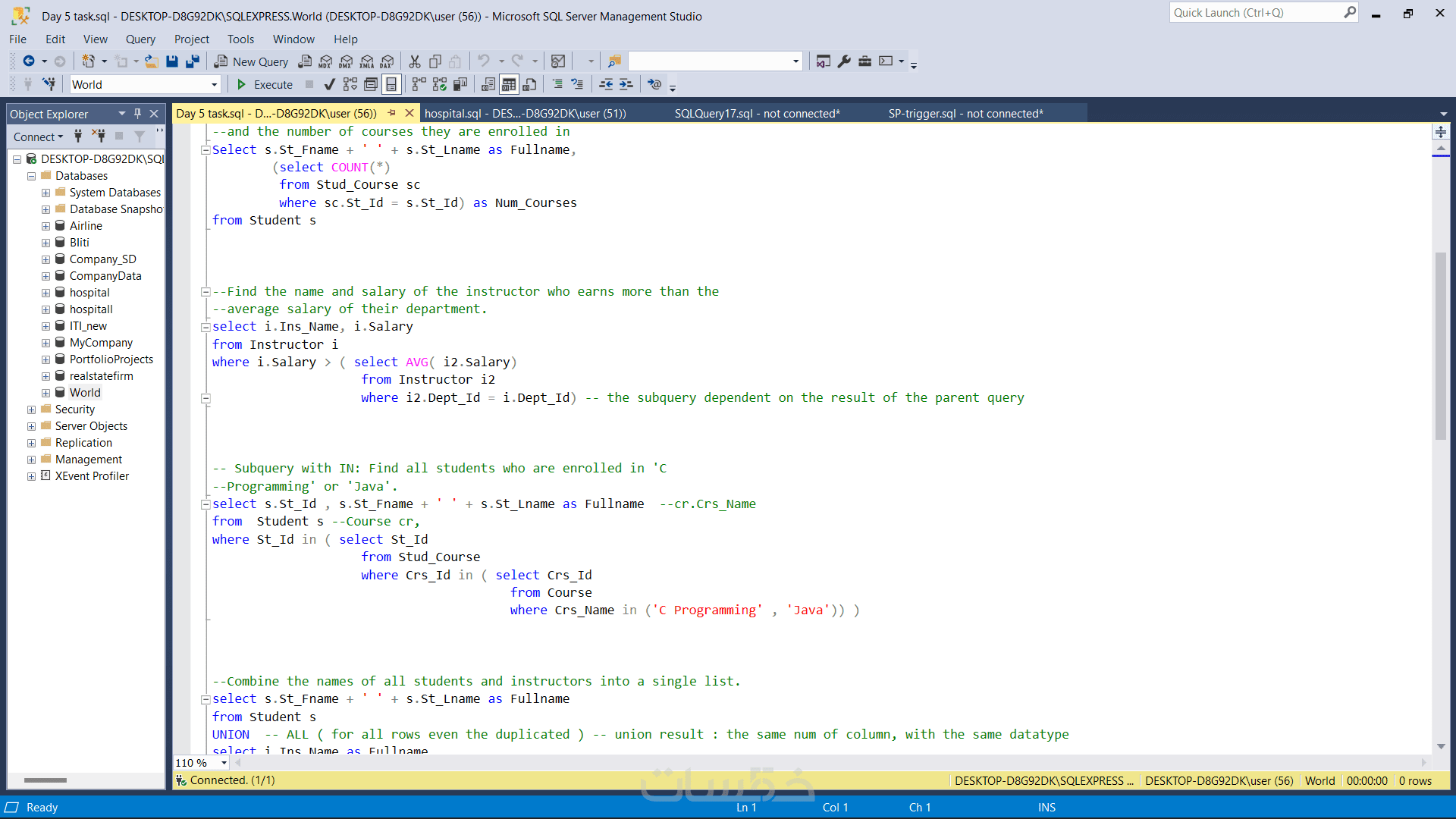Open the Query menu
The height and width of the screenshot is (819, 1456).
point(140,39)
